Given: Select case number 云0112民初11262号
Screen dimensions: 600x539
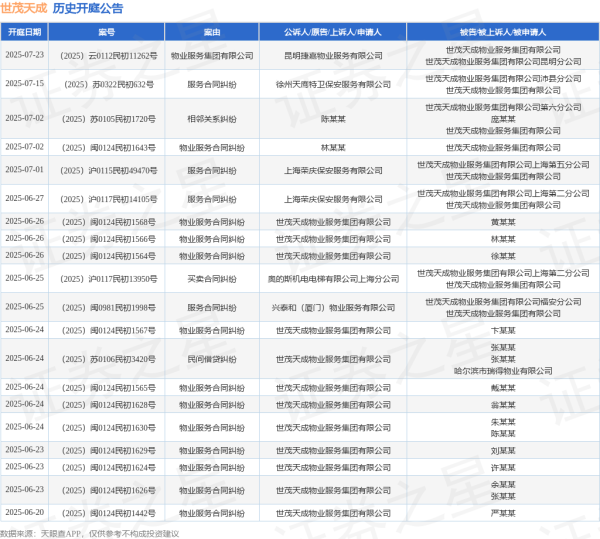Looking at the screenshot, I should pos(109,56).
